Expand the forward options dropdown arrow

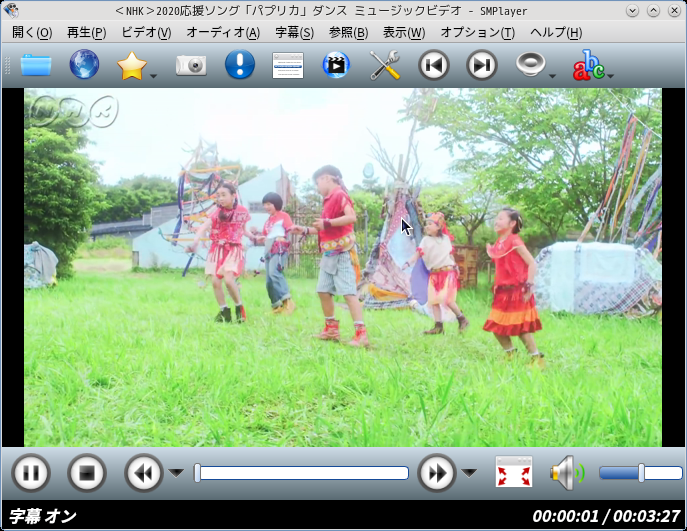(469, 473)
